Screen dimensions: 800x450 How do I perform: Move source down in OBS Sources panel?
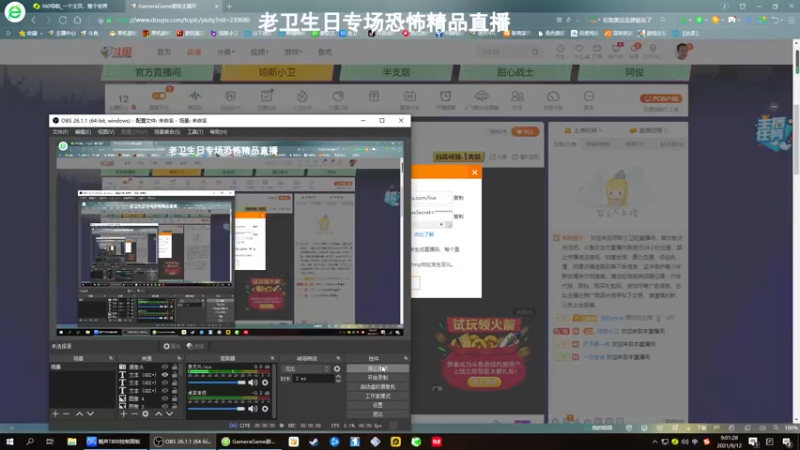169,414
